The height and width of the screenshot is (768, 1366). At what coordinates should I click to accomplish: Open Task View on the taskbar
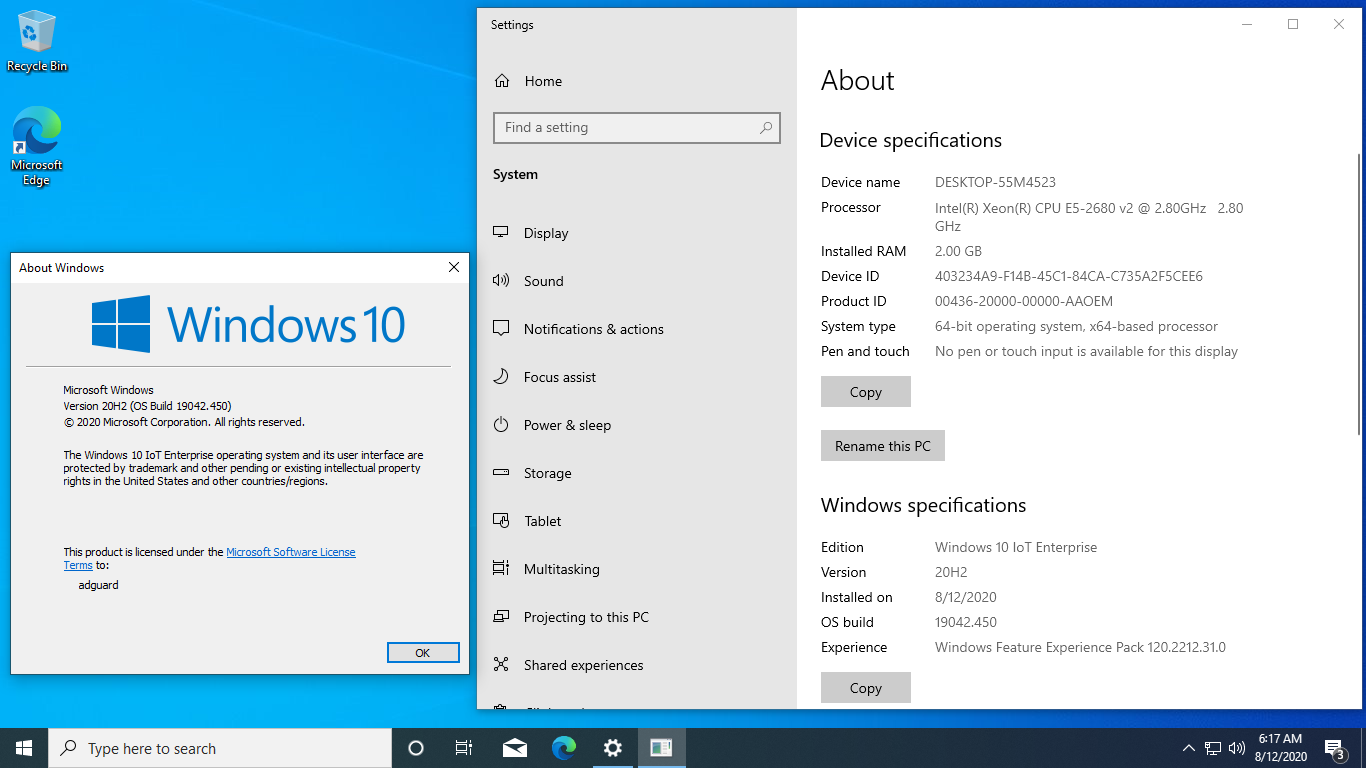pyautogui.click(x=464, y=748)
